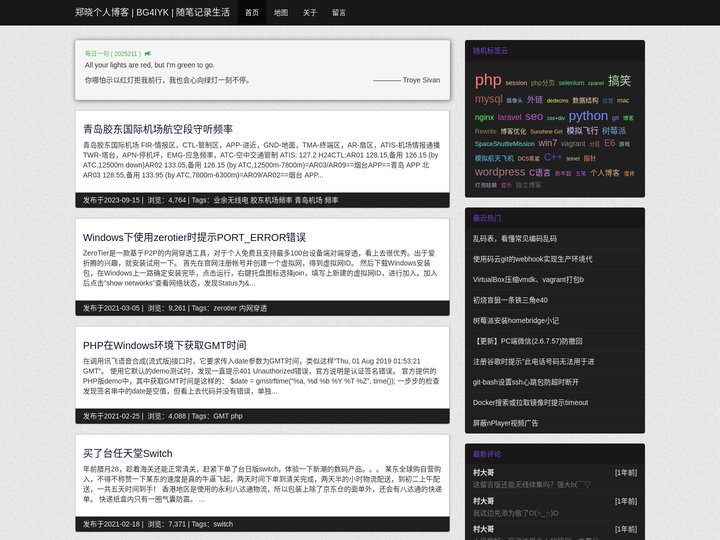Select the mac tag in the tag cloud

click(623, 101)
